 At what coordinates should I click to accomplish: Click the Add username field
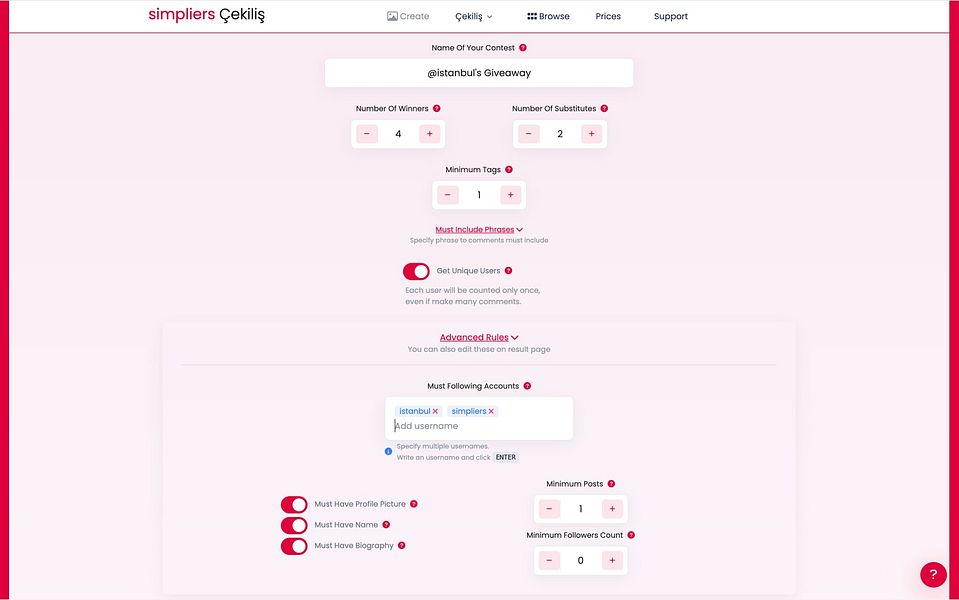pos(479,426)
